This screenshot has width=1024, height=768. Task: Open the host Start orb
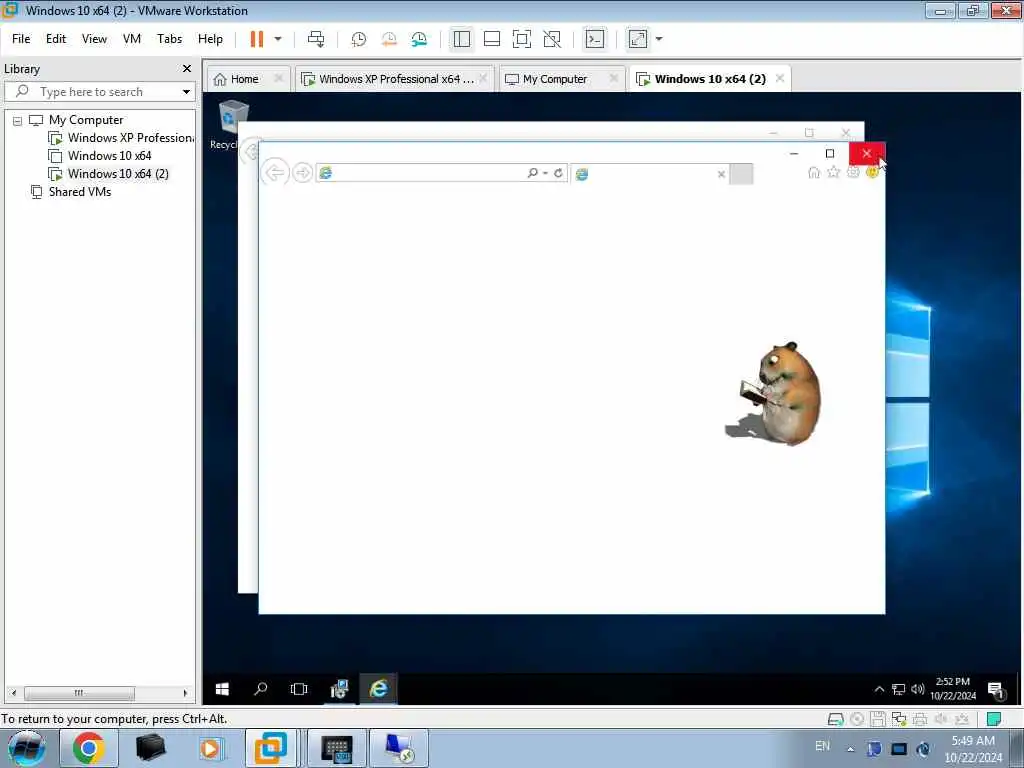pyautogui.click(x=27, y=748)
